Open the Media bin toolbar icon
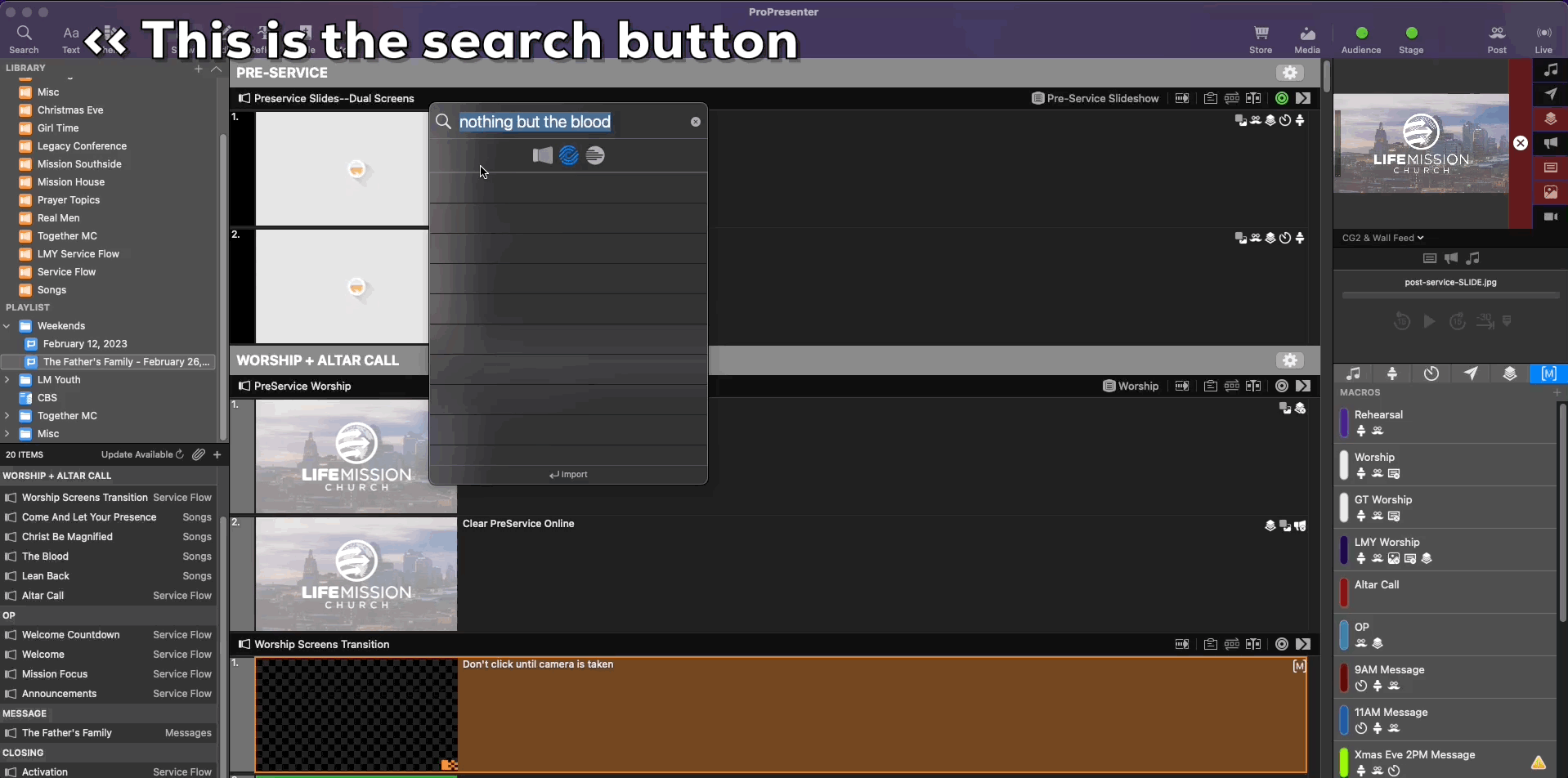 pyautogui.click(x=1307, y=38)
